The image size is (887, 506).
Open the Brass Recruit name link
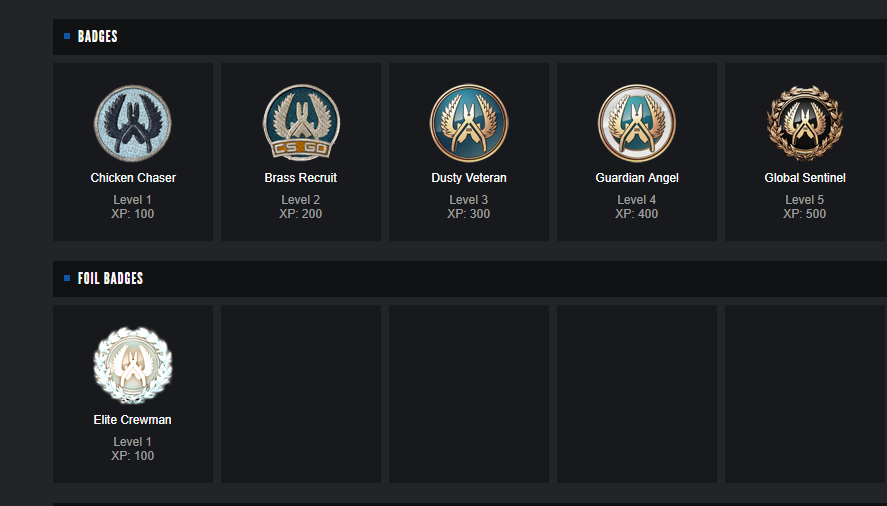pos(301,178)
